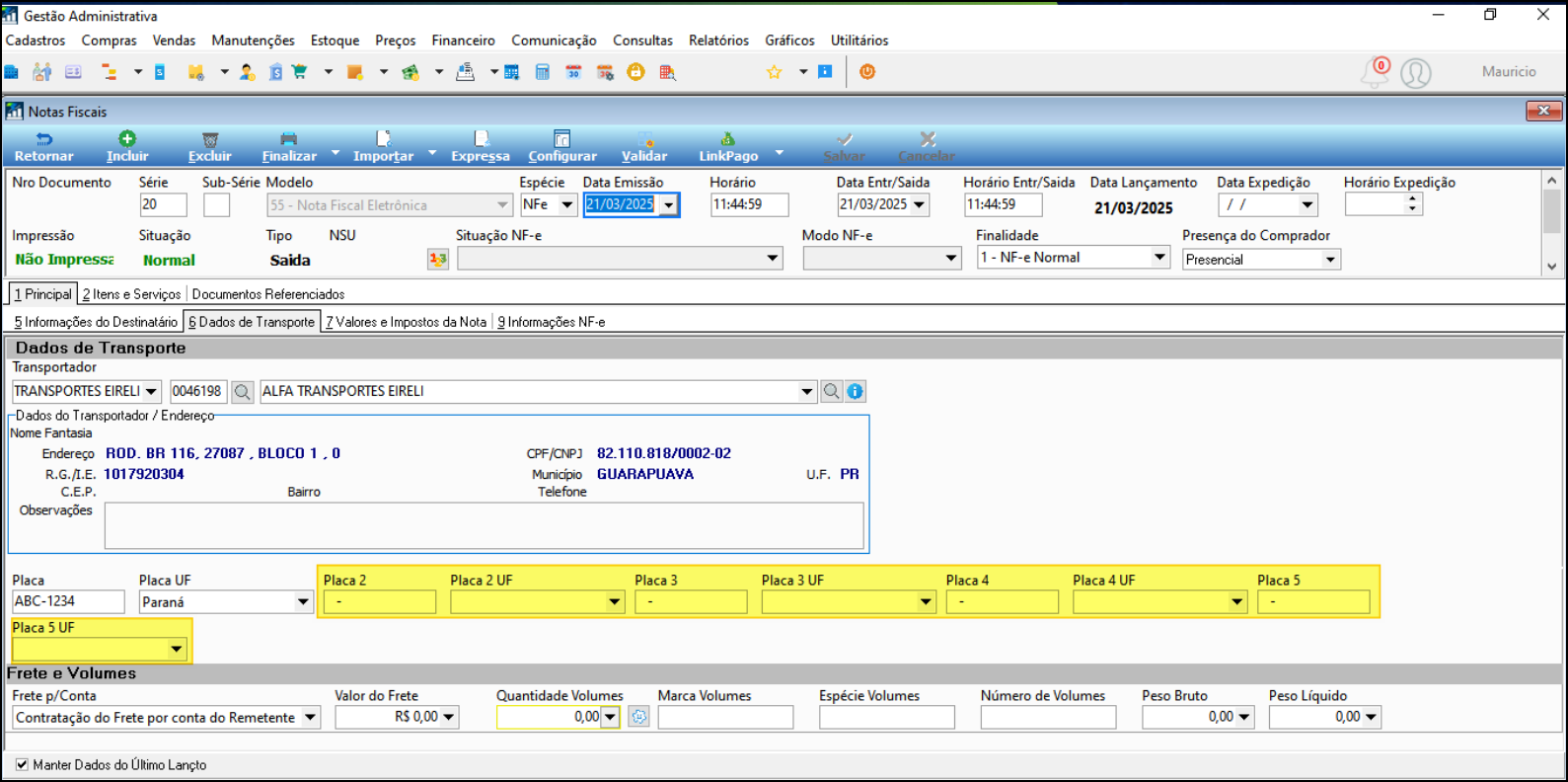This screenshot has width=1568, height=782.
Task: Close the Notas Fiscais window
Action: (x=1543, y=111)
